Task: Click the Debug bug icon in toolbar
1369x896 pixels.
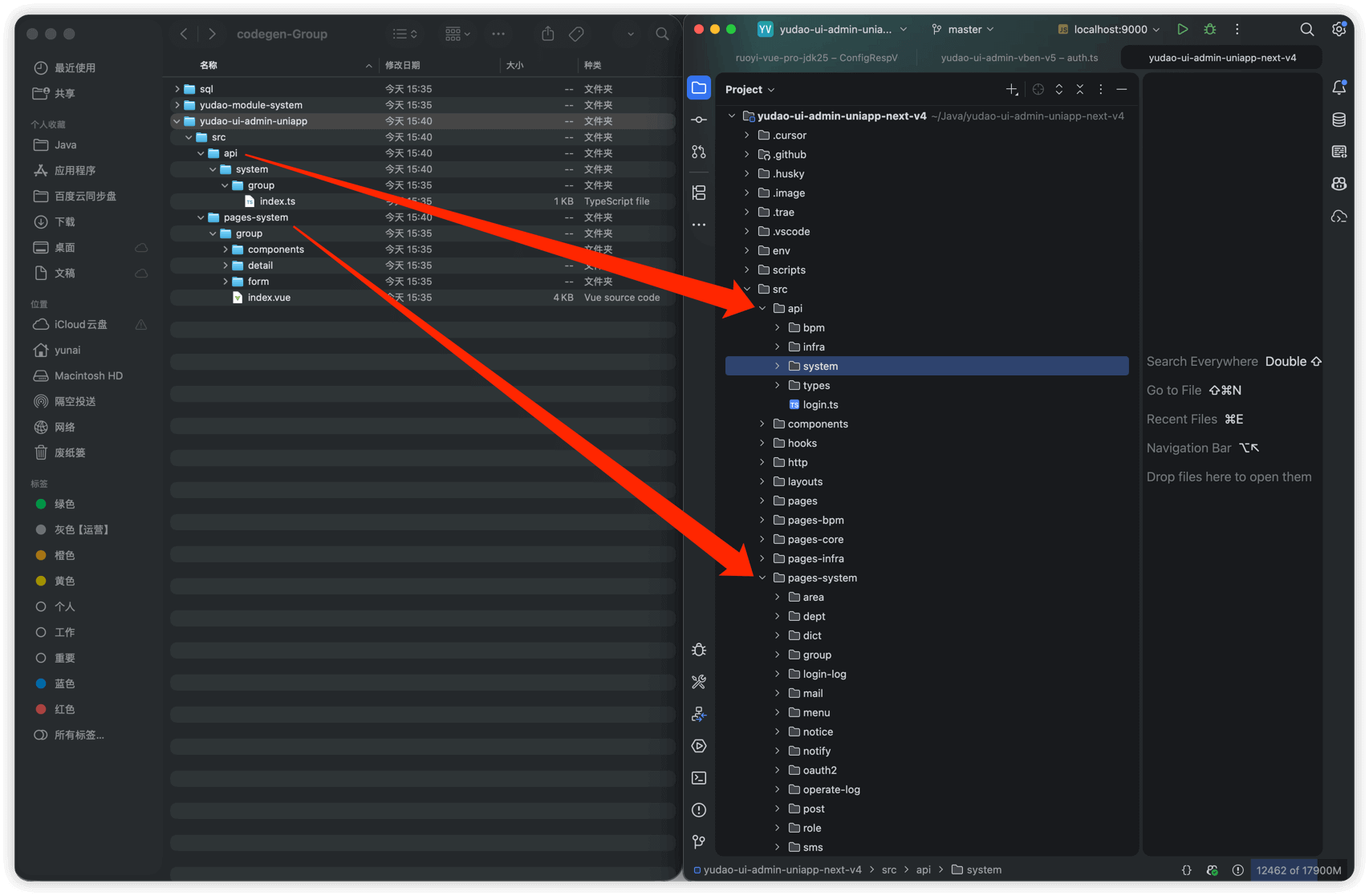Action: pyautogui.click(x=1210, y=30)
